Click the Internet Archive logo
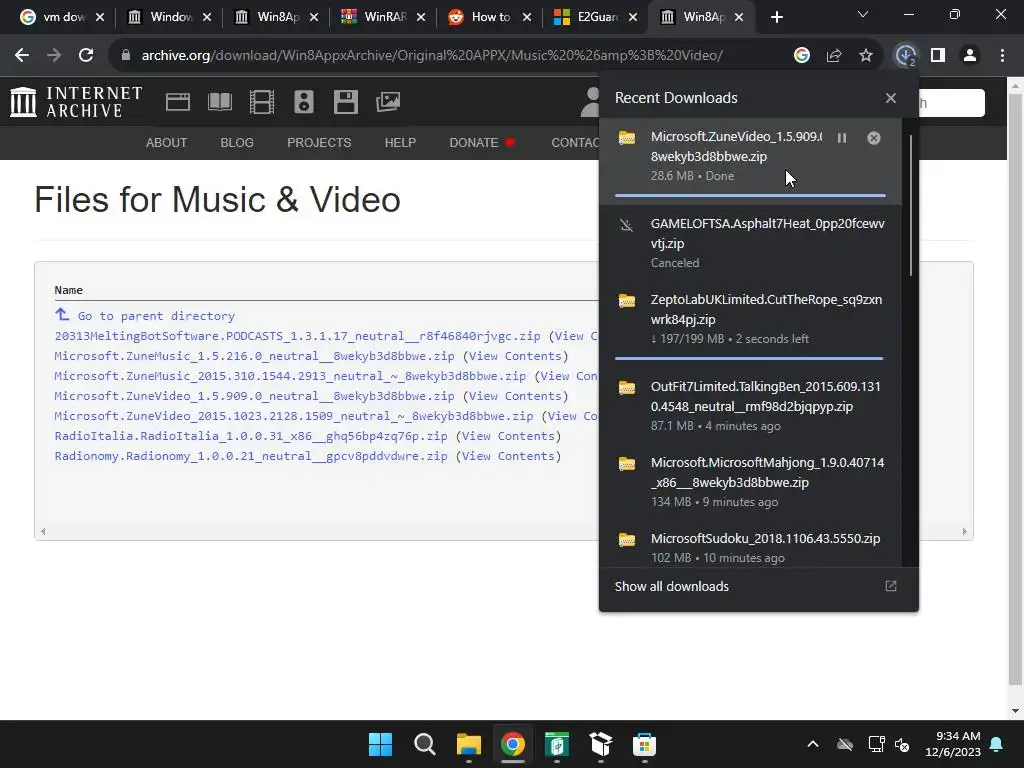The width and height of the screenshot is (1024, 768). [76, 102]
